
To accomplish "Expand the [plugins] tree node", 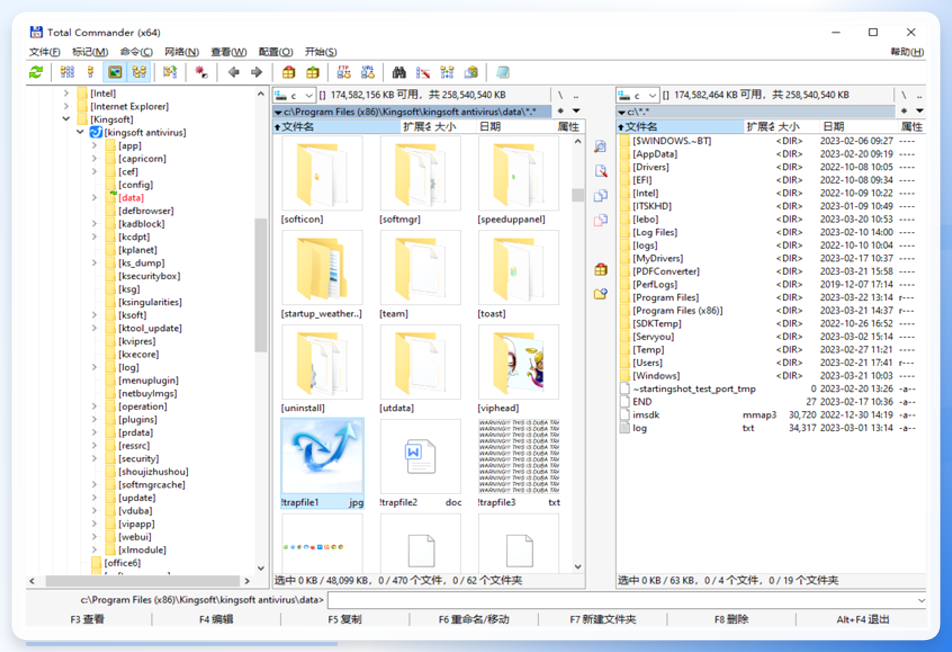I will coord(94,419).
